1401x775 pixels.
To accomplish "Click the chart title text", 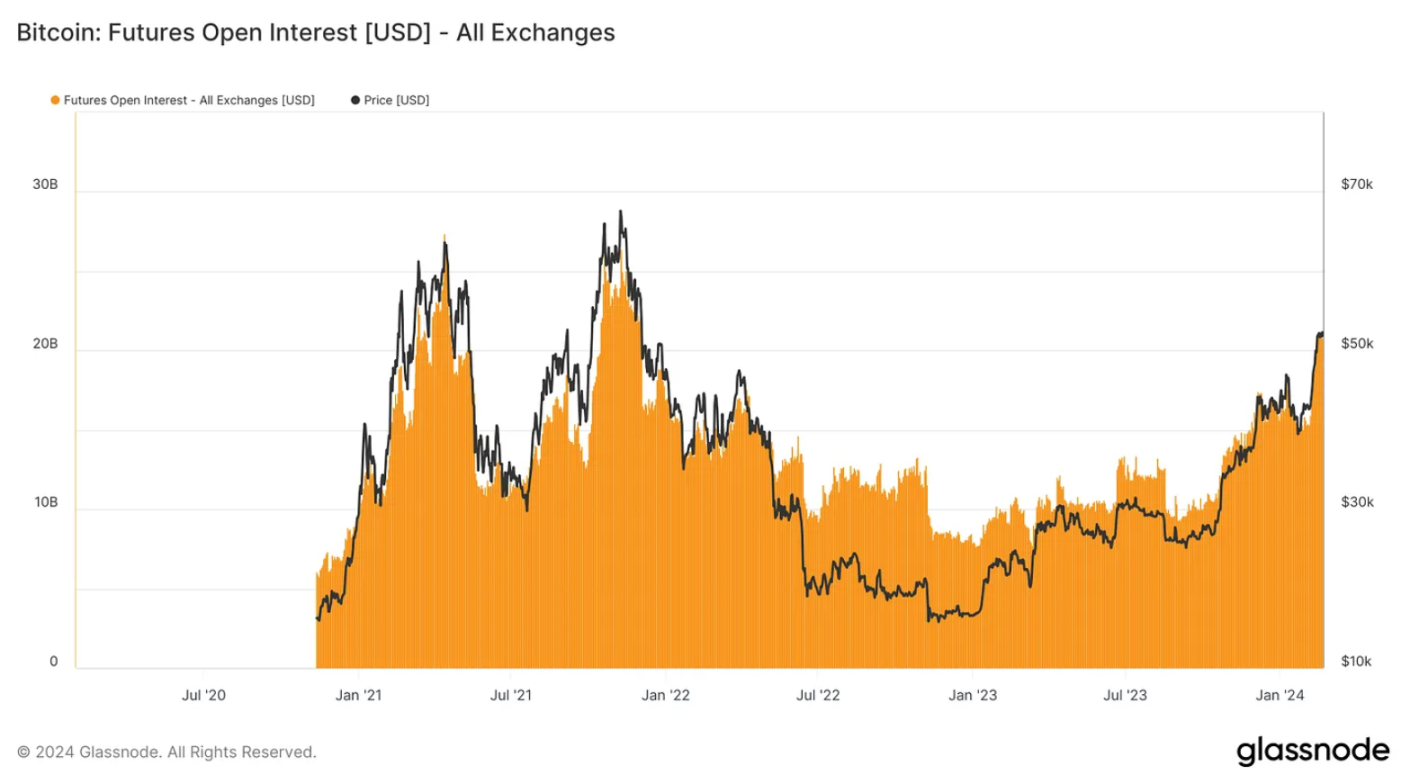I will pos(316,33).
